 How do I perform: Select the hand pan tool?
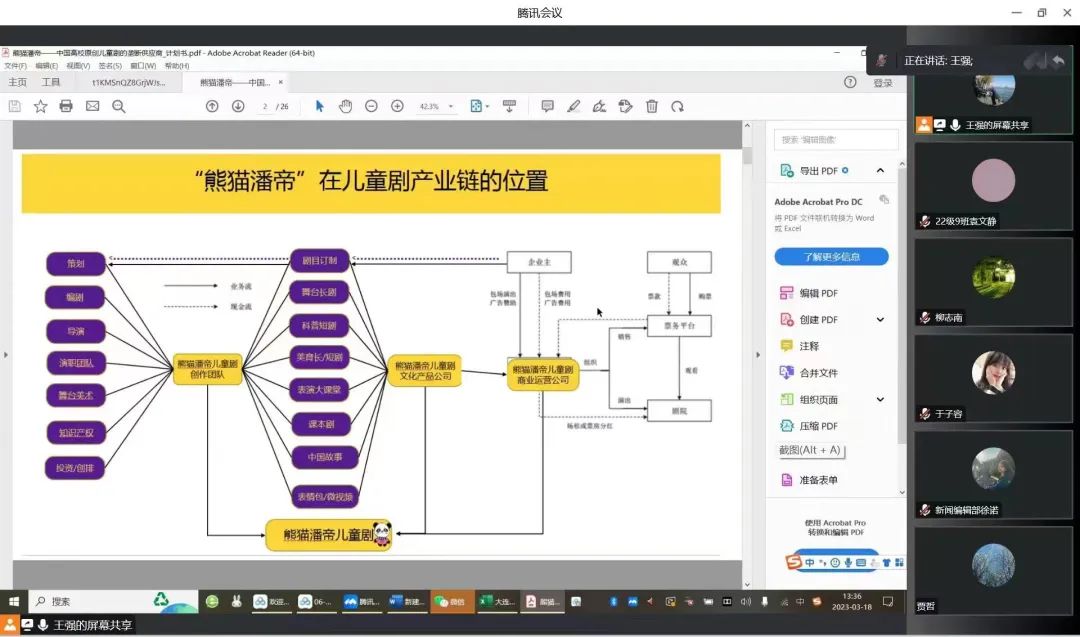point(345,106)
